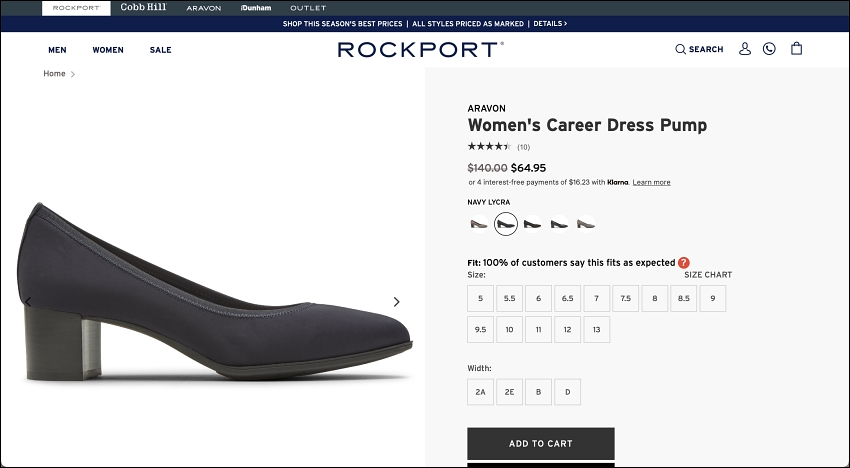Screen dimensions: 850x468
Task: Show next product image arrow
Action: pyautogui.click(x=396, y=302)
